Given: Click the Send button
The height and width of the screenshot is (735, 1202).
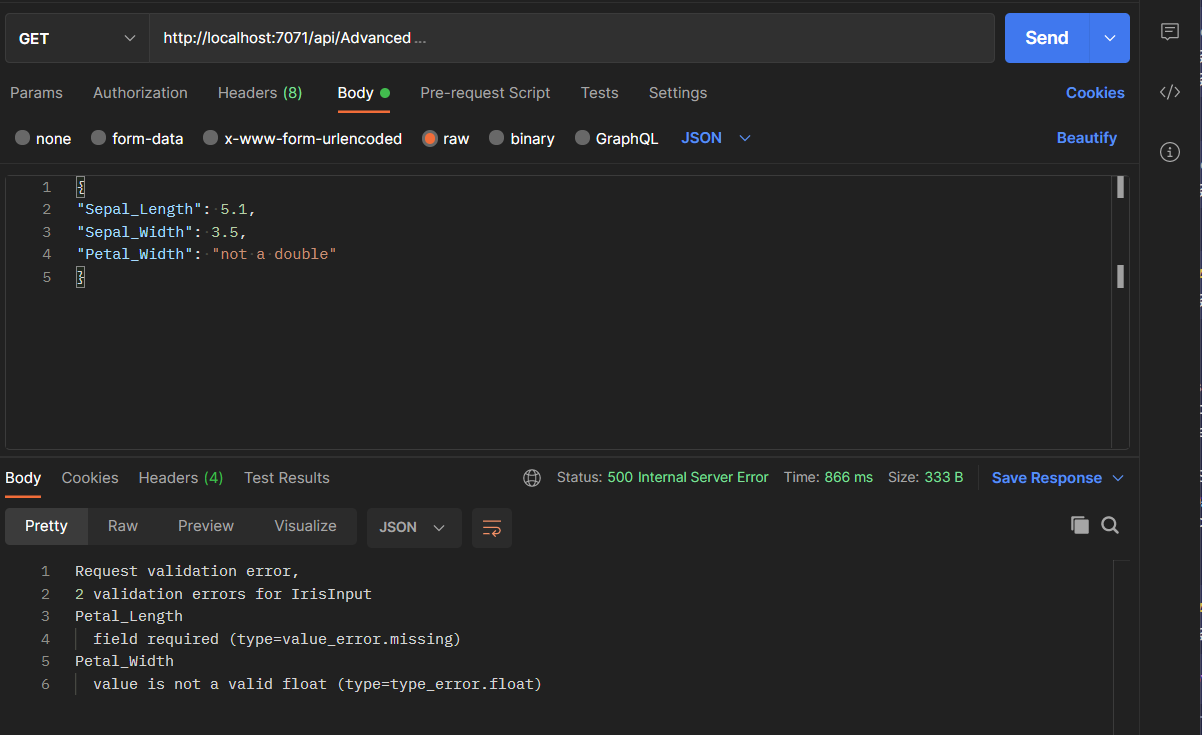Looking at the screenshot, I should [1046, 37].
